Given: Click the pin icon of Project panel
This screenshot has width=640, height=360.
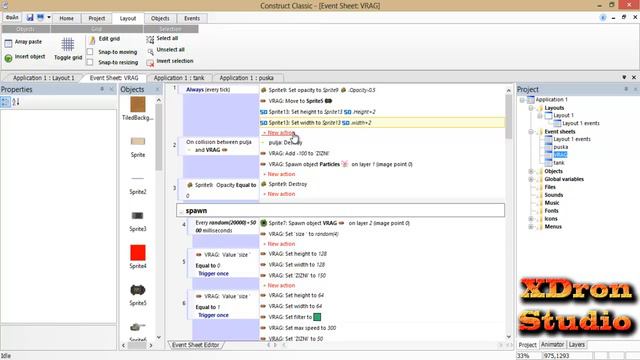Looking at the screenshot, I should point(626,89).
